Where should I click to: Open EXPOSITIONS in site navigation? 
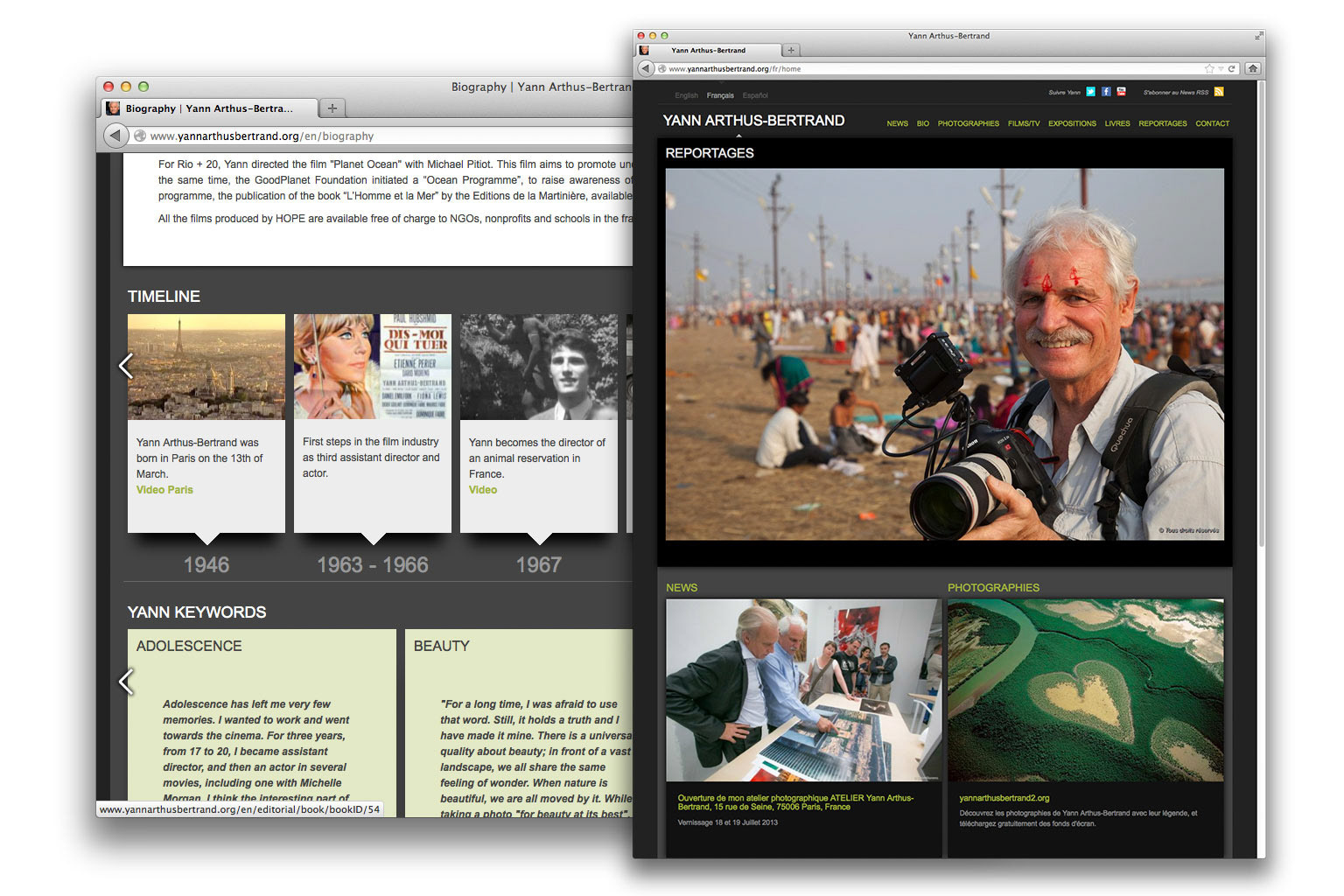coord(1072,123)
